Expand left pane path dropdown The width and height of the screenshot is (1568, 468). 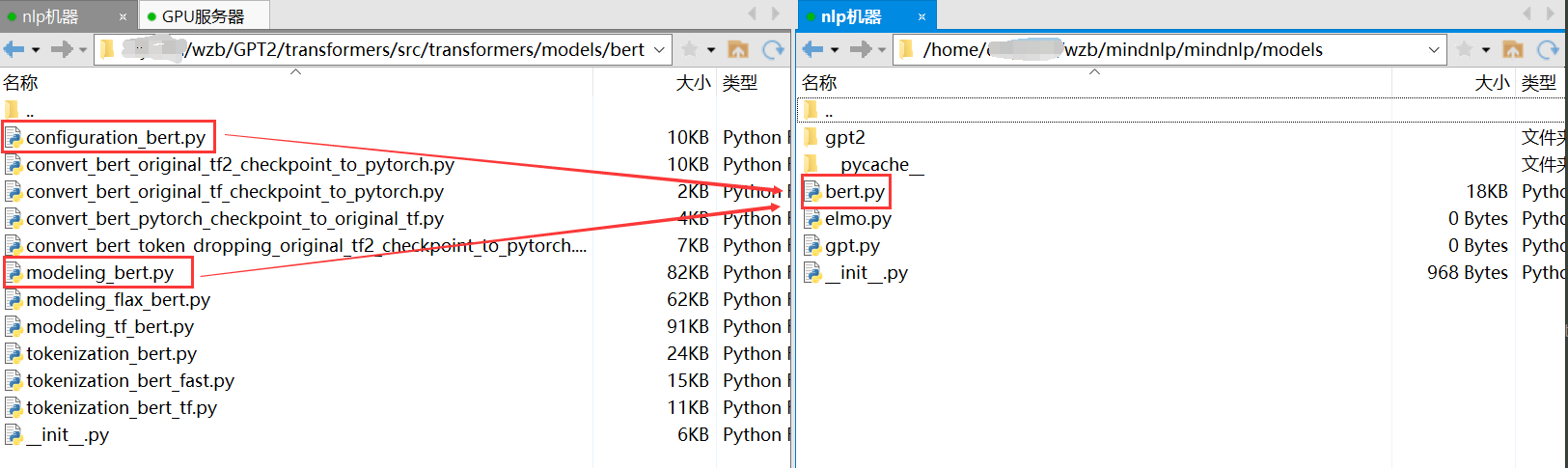[x=659, y=49]
